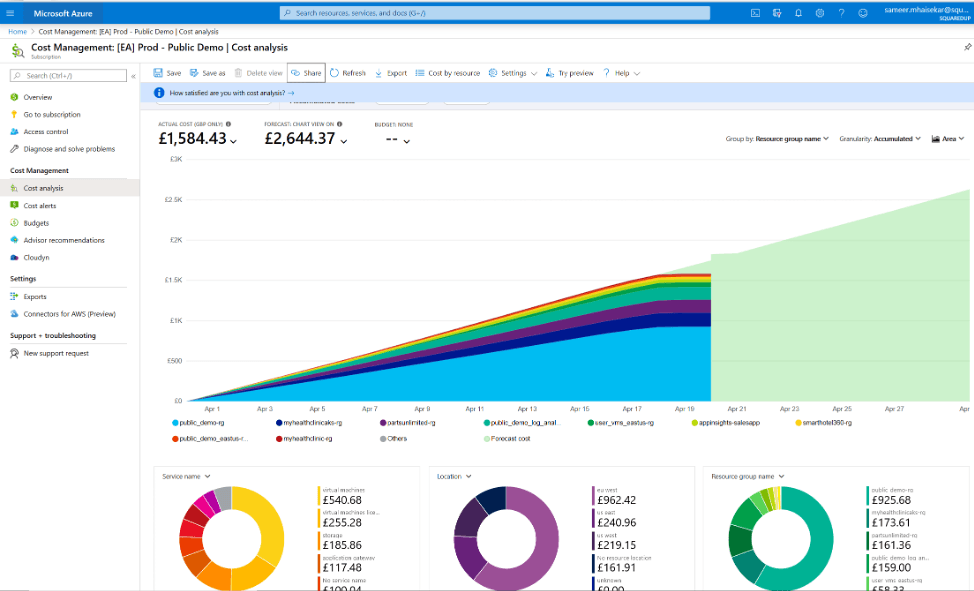Image resolution: width=974 pixels, height=591 pixels.
Task: Expand the actual cost £1,584.43 chevron
Action: 234,141
